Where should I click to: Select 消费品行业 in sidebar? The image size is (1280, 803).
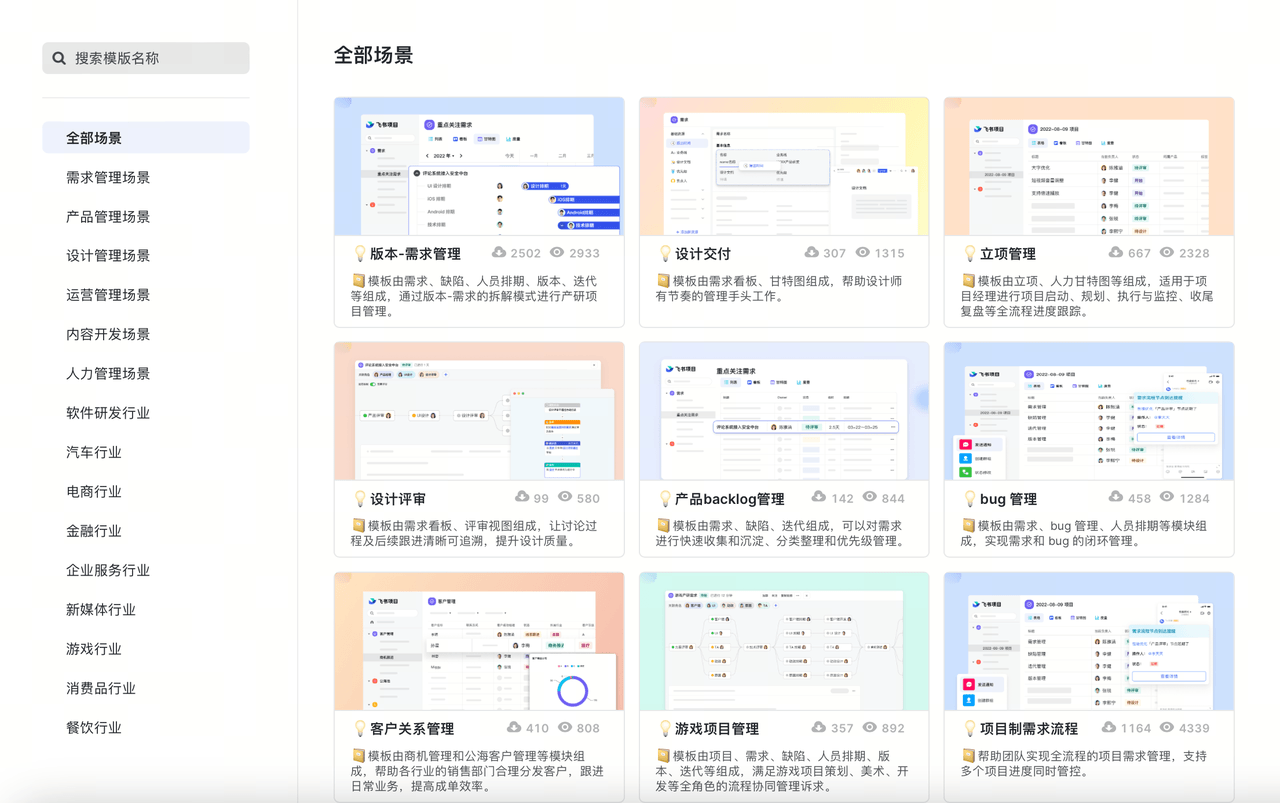(101, 688)
